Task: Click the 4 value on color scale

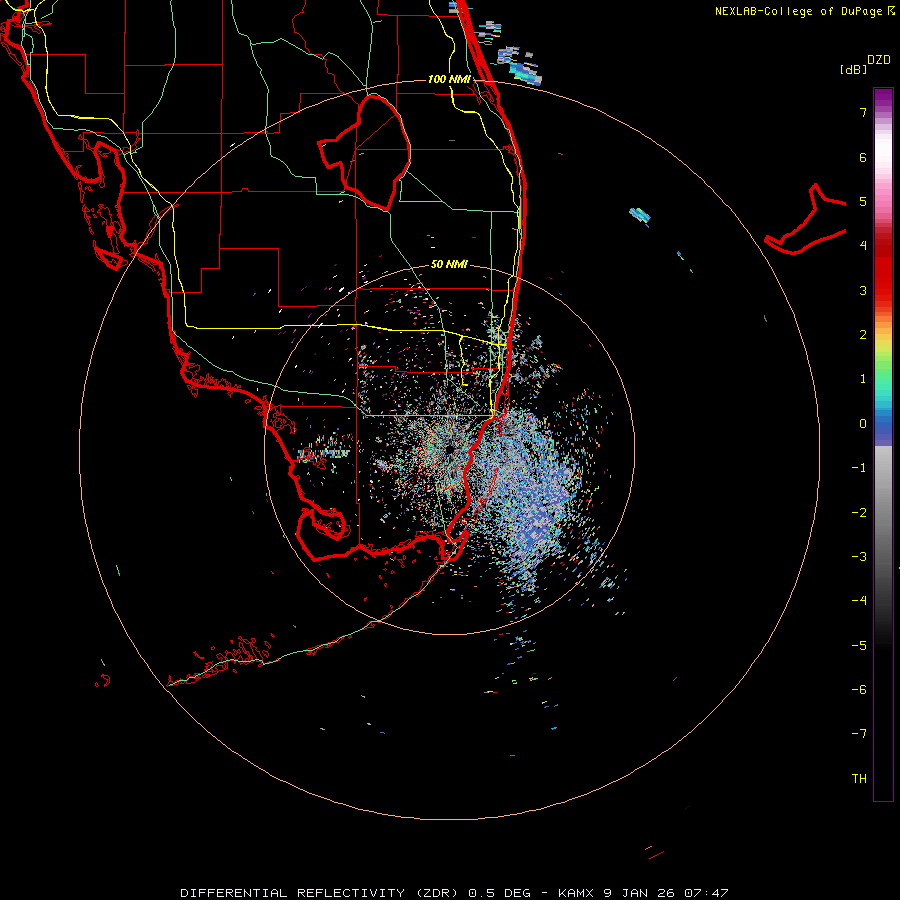Action: tap(863, 246)
